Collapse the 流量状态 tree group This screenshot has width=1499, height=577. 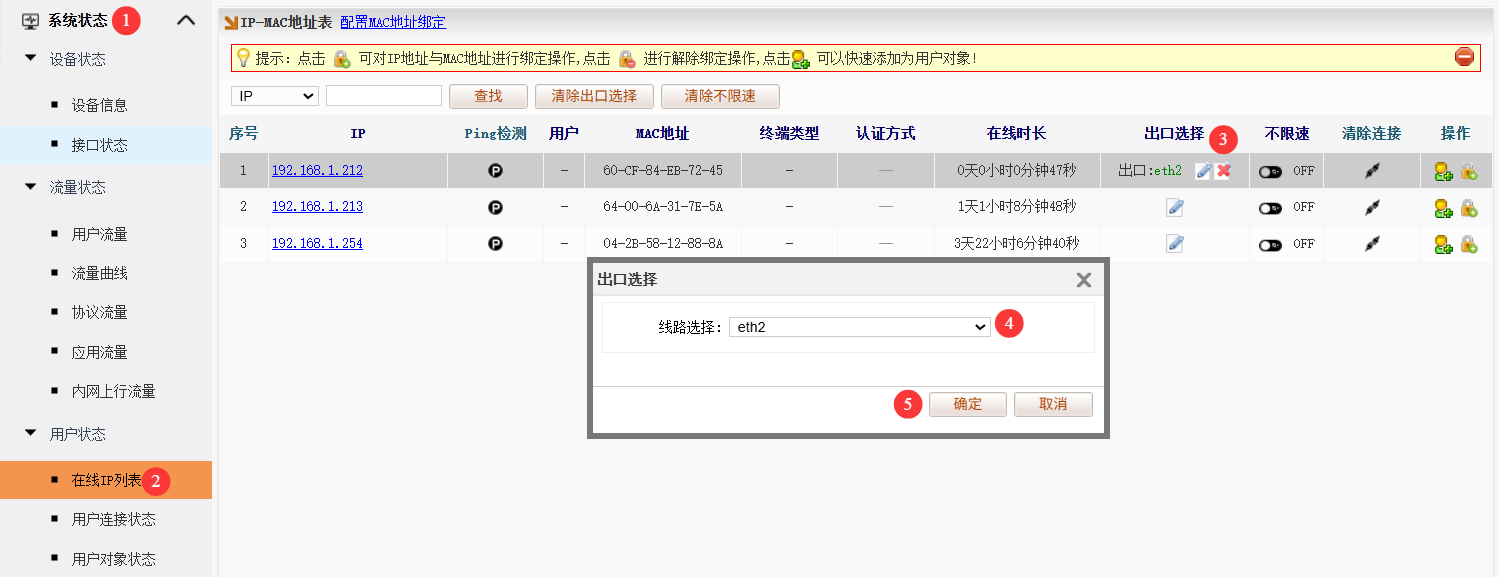30,187
